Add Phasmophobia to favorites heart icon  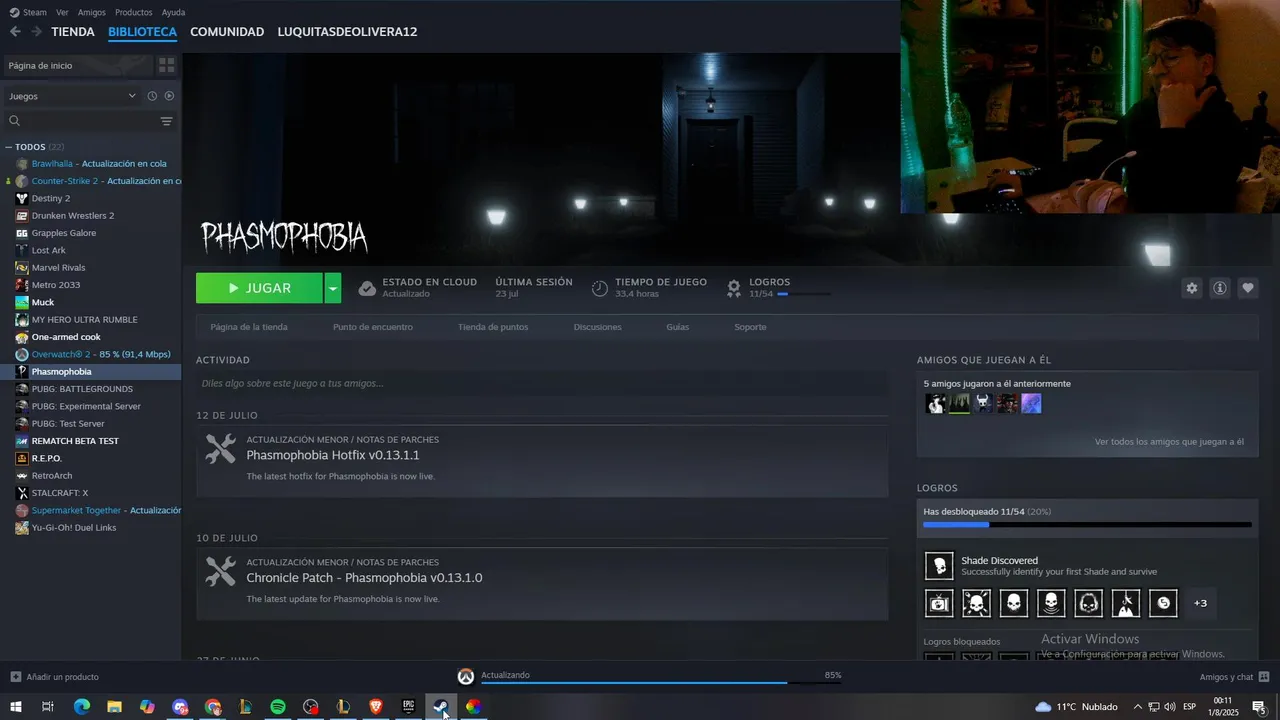1248,288
